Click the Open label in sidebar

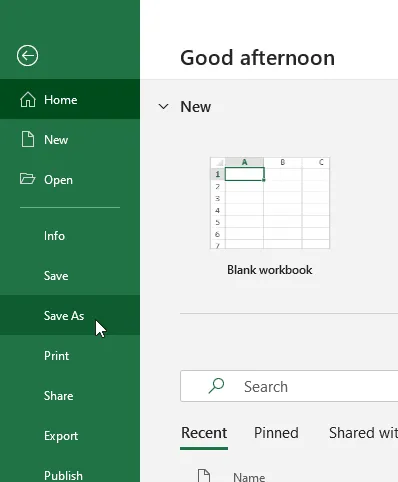point(58,180)
